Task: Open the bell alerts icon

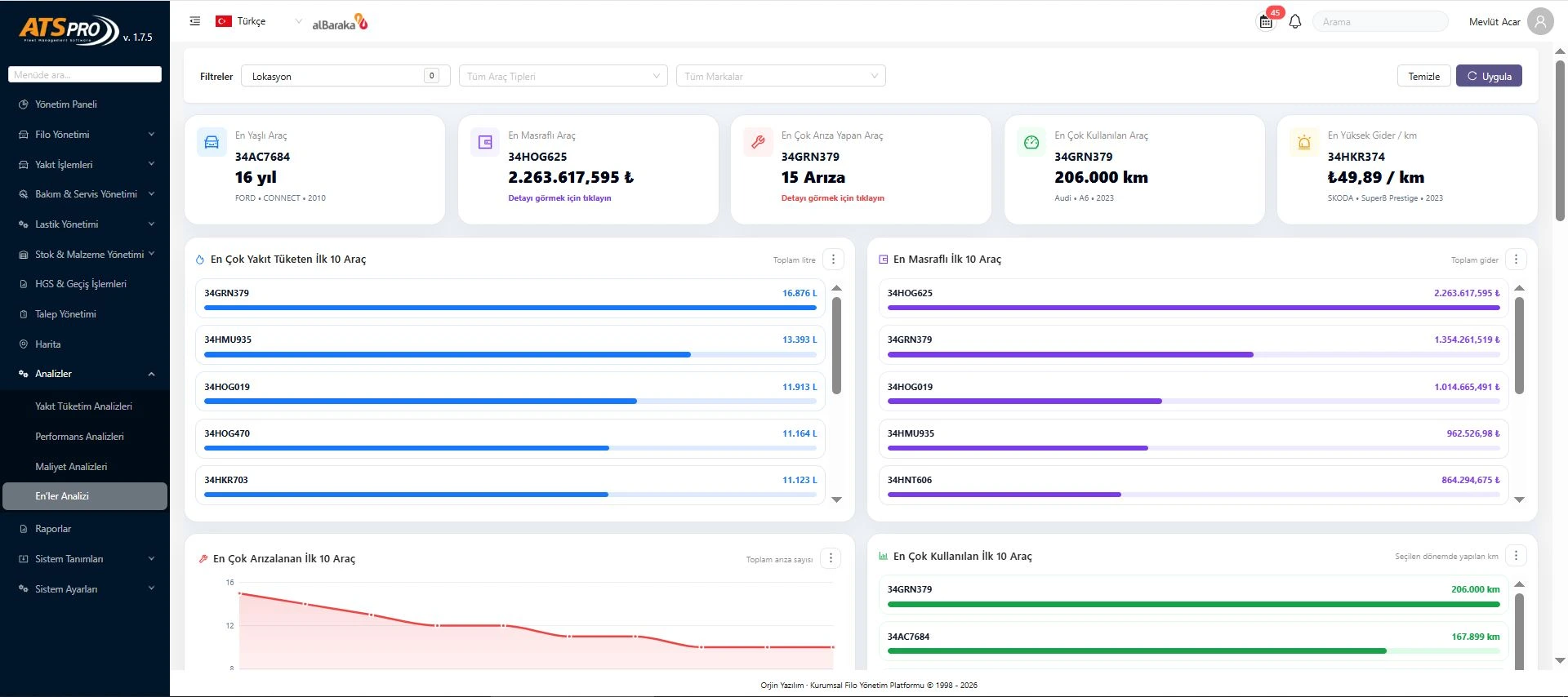Action: (x=1295, y=22)
